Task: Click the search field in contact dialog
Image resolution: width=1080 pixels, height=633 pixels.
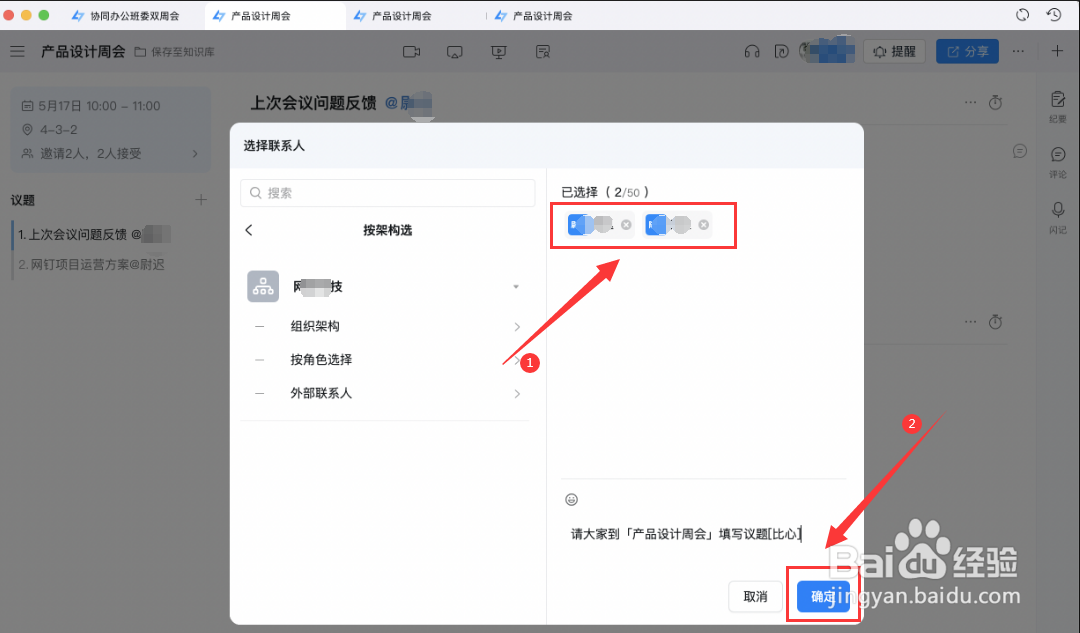Action: coord(387,193)
